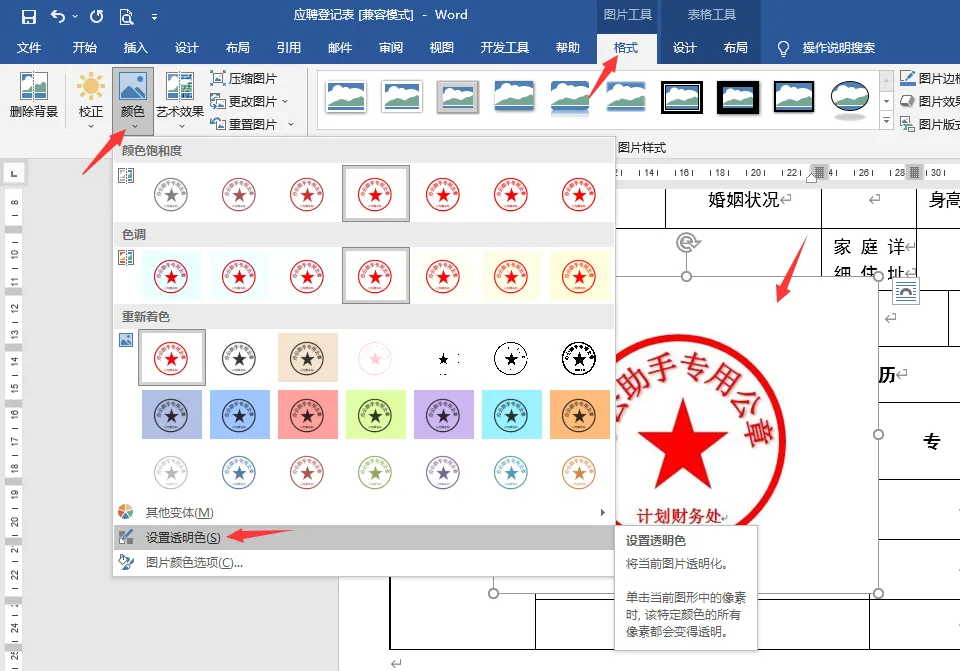Click the Save icon in quick access toolbar
This screenshot has height=671, width=960.
[29, 17]
